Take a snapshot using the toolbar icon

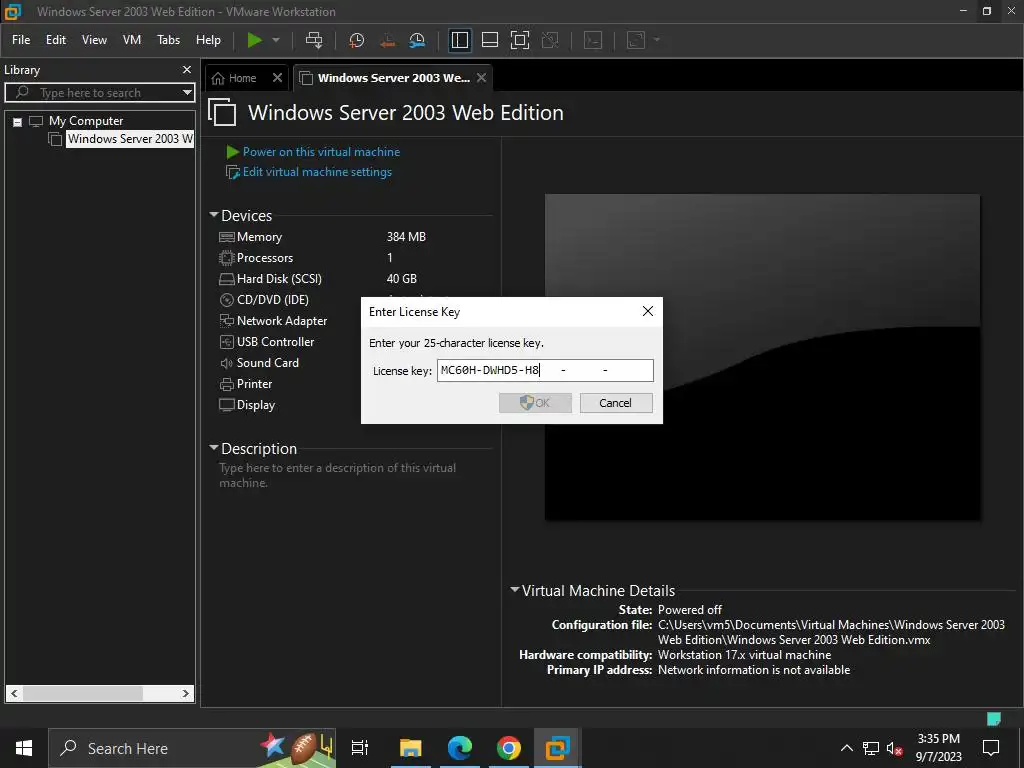(357, 40)
